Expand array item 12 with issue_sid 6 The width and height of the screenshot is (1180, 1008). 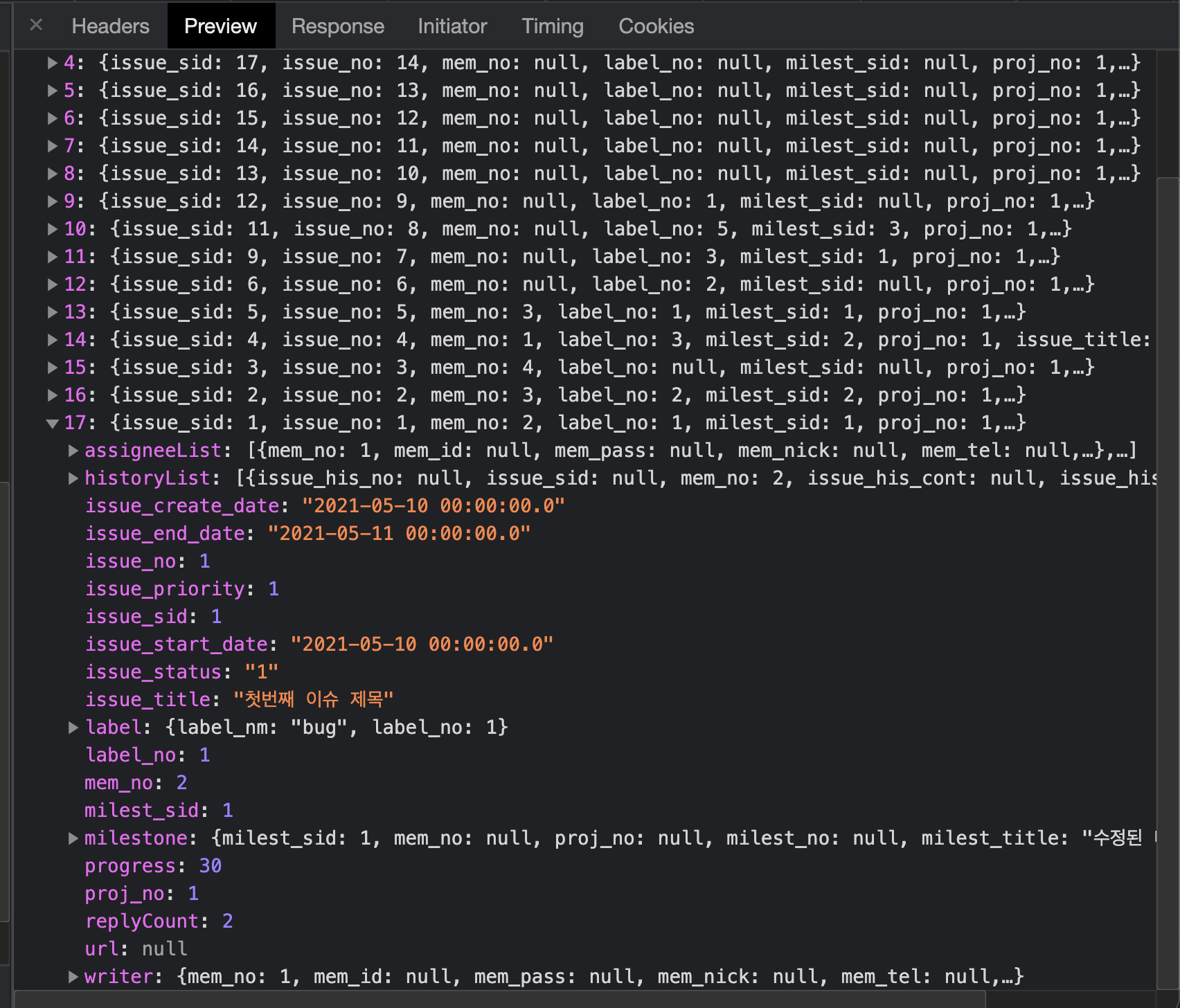click(x=53, y=285)
